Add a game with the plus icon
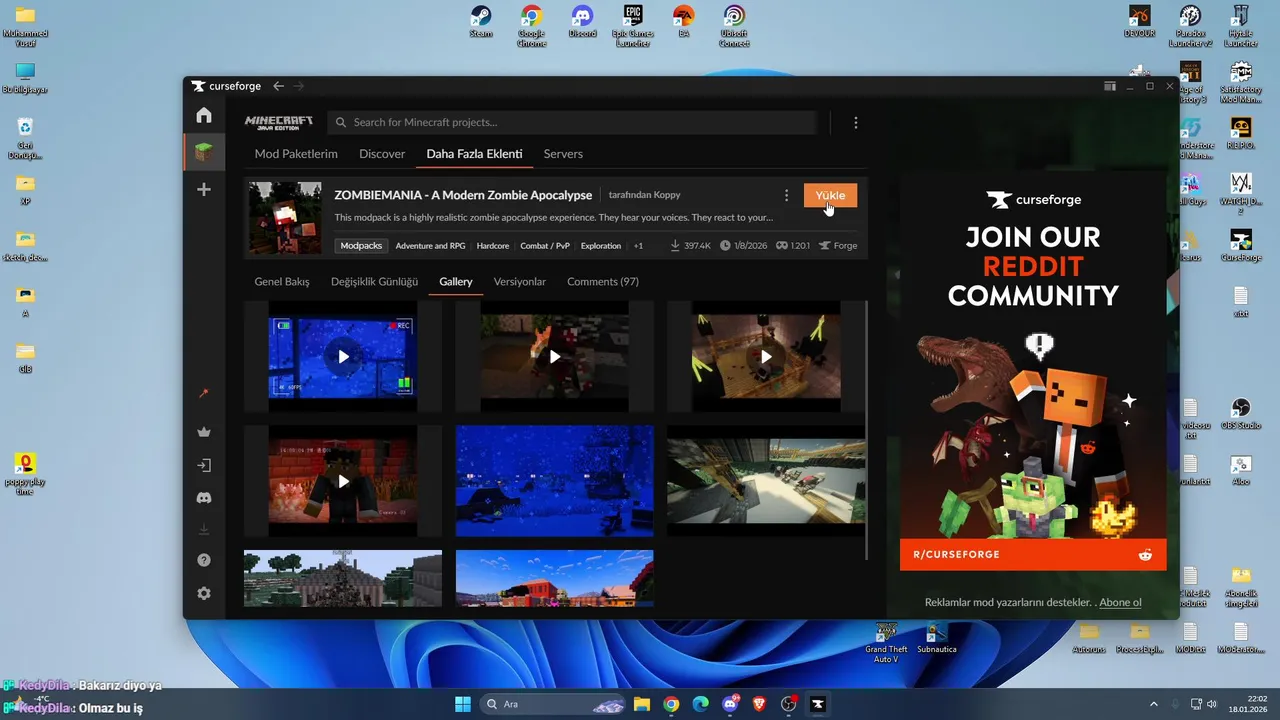This screenshot has height=720, width=1280. tap(204, 189)
